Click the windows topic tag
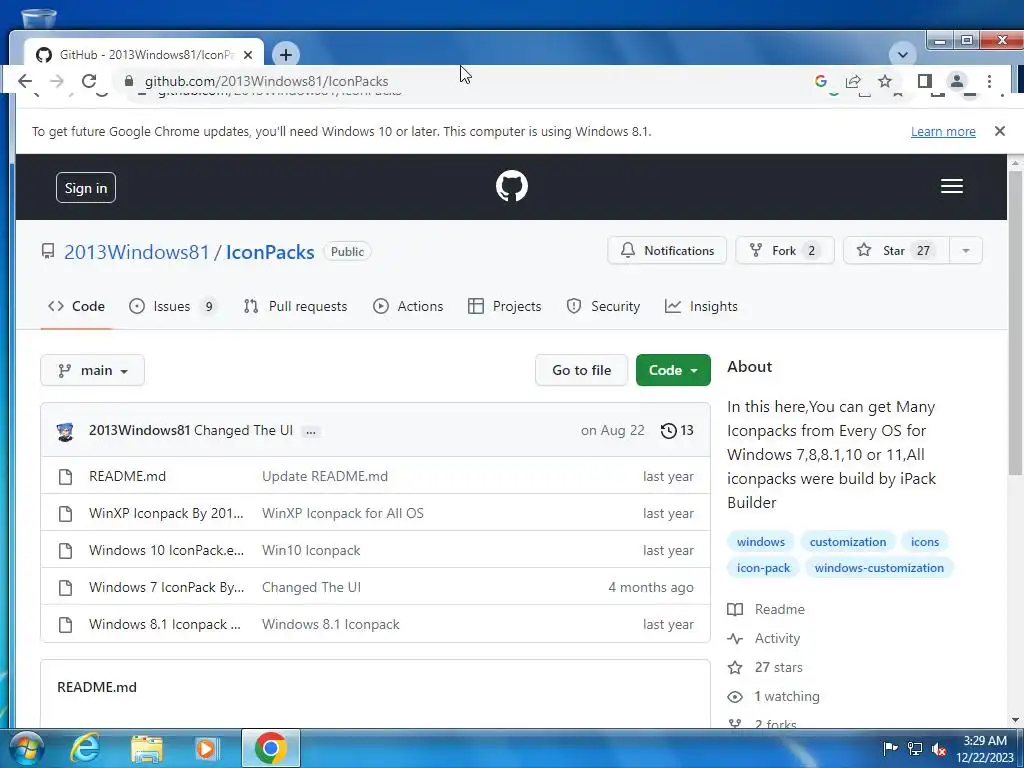 click(761, 542)
